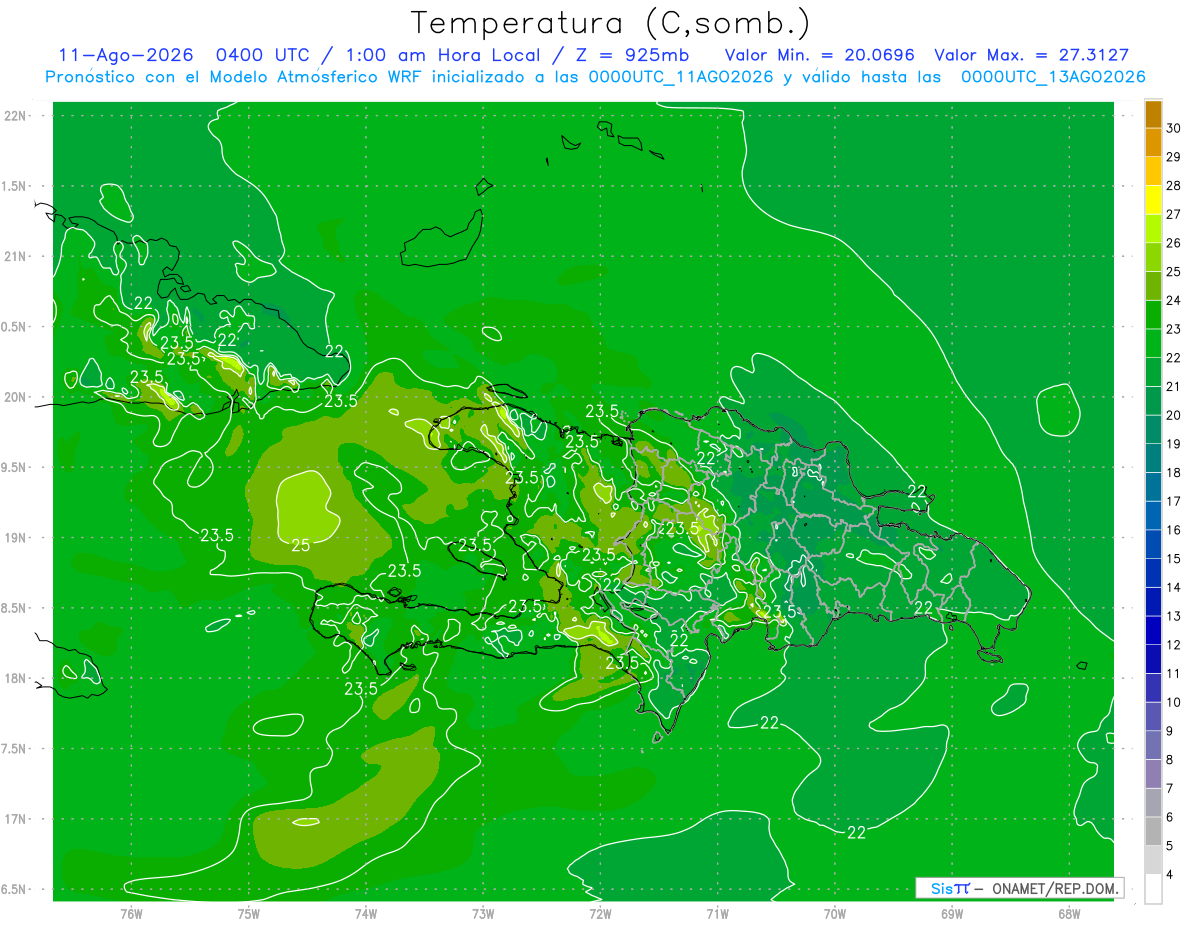Click the 25 contour label on the map

pos(300,545)
